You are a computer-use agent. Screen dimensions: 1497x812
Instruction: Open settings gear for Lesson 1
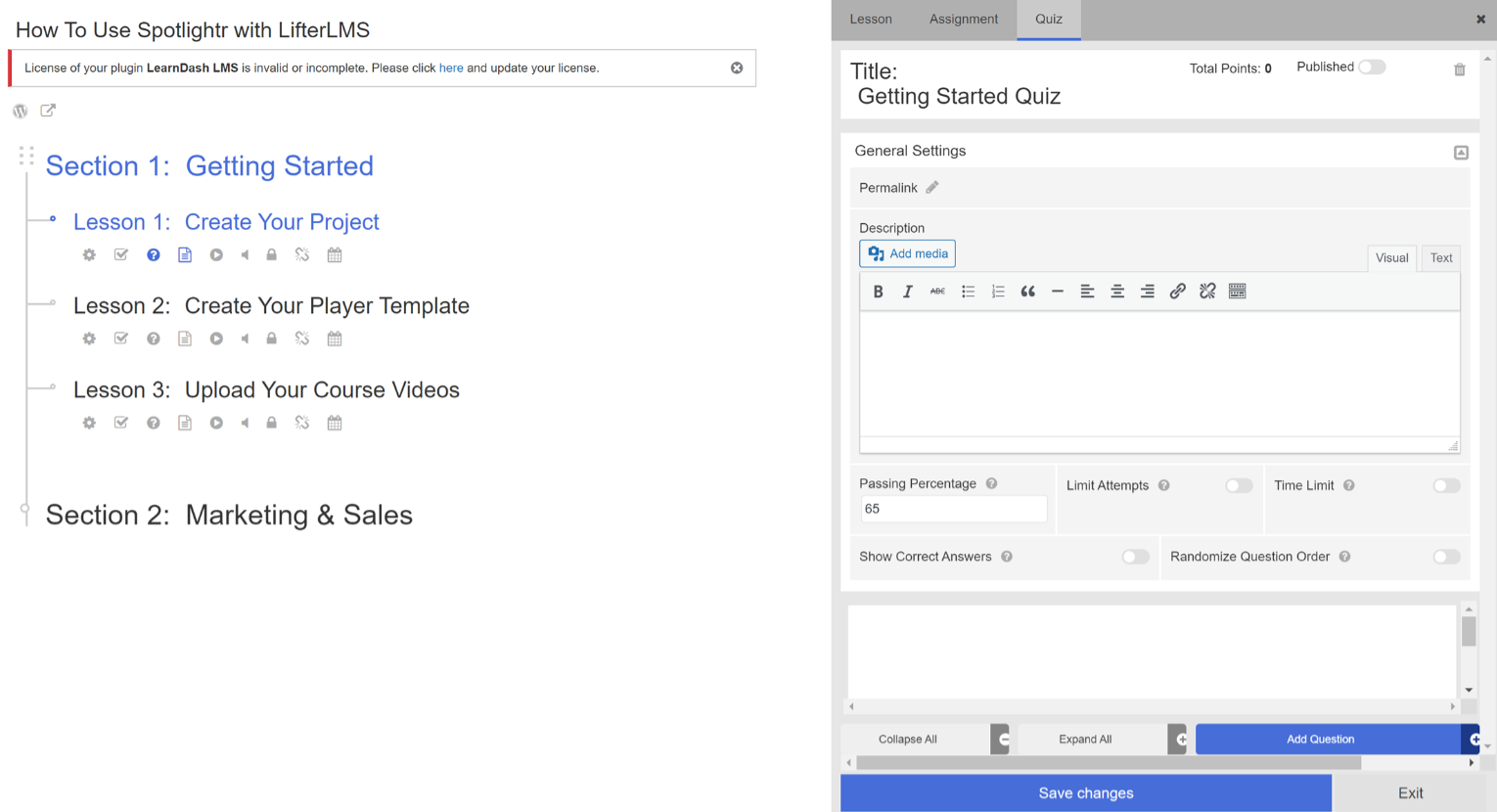tap(89, 255)
